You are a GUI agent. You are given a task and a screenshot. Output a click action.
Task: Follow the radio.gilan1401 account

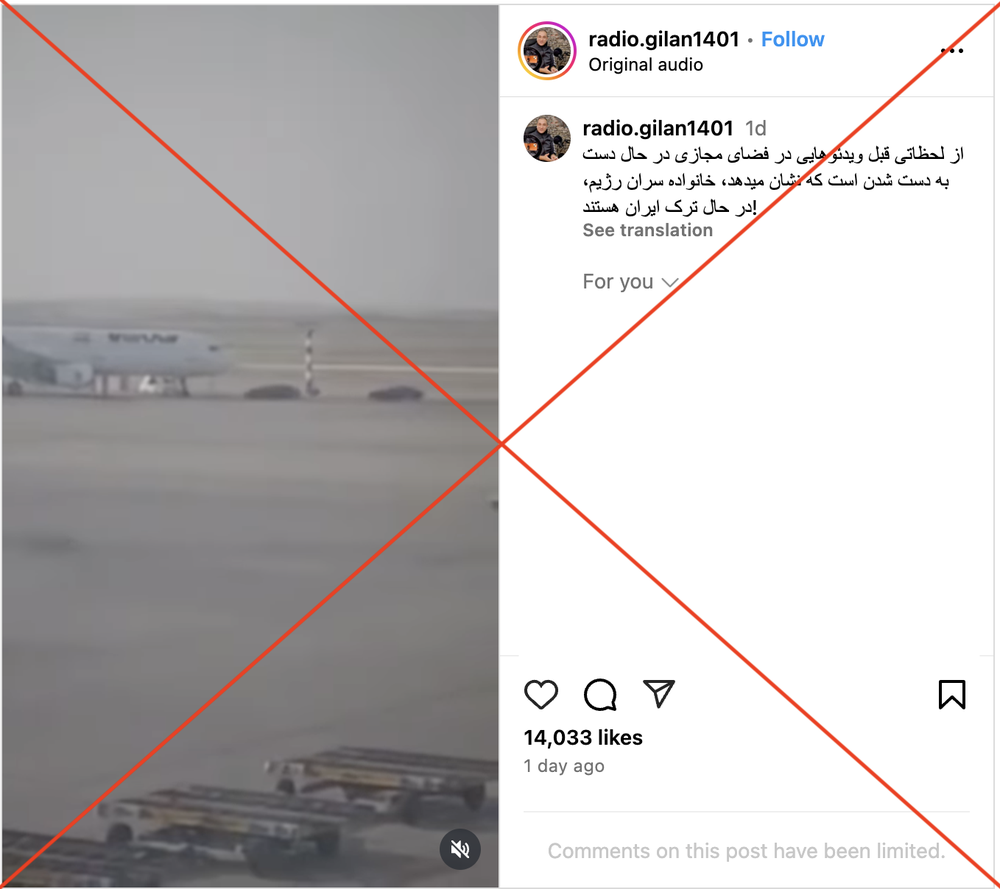792,40
